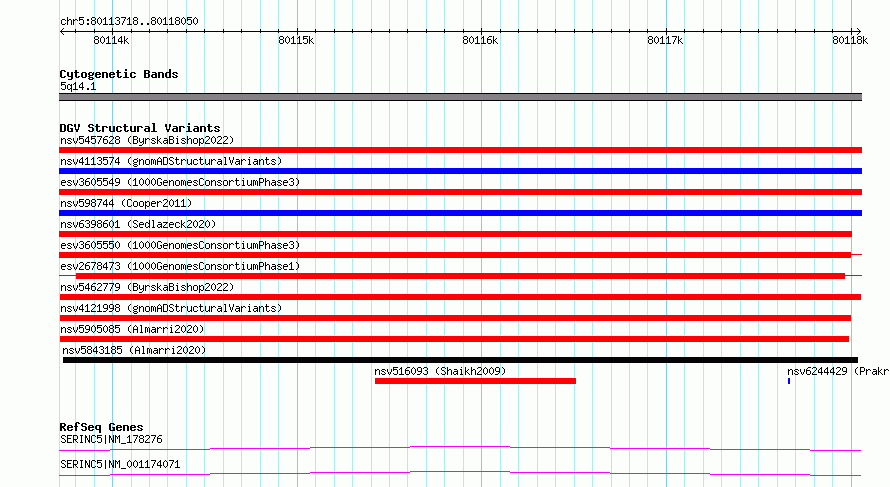The height and width of the screenshot is (487, 890).
Task: Open the nsv5462779 (ByrskaBishop2022) label
Action: tap(147, 287)
